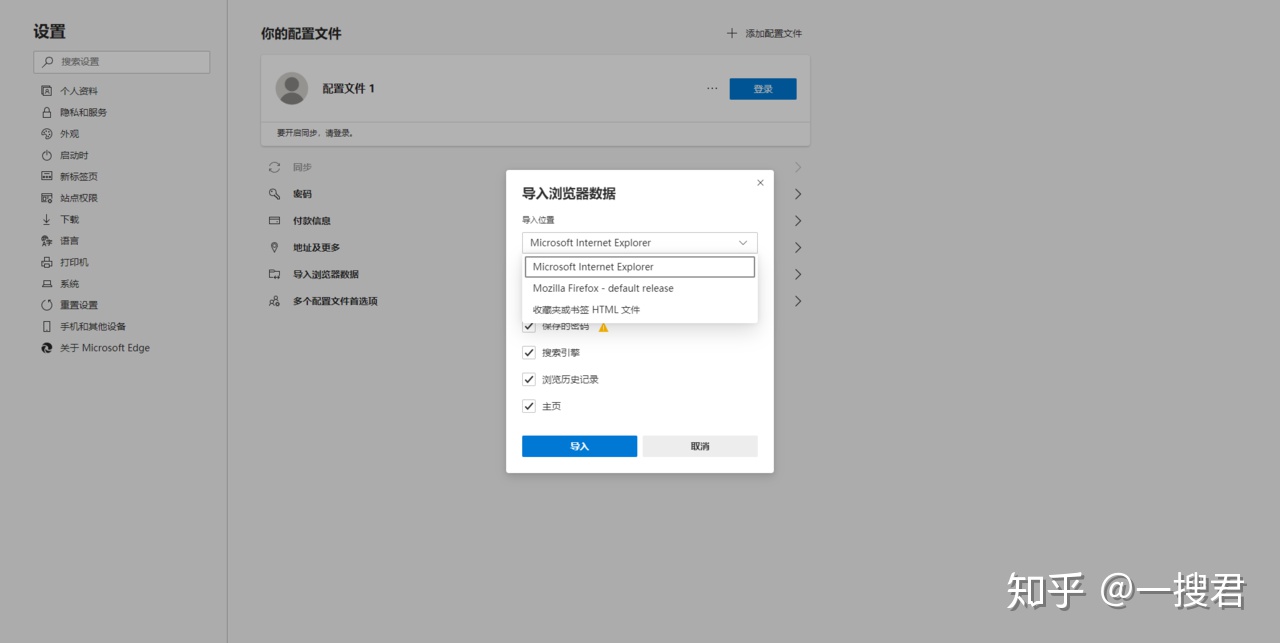Click the Downloads arrow icon in sidebar
Viewport: 1280px width, 643px height.
click(46, 220)
